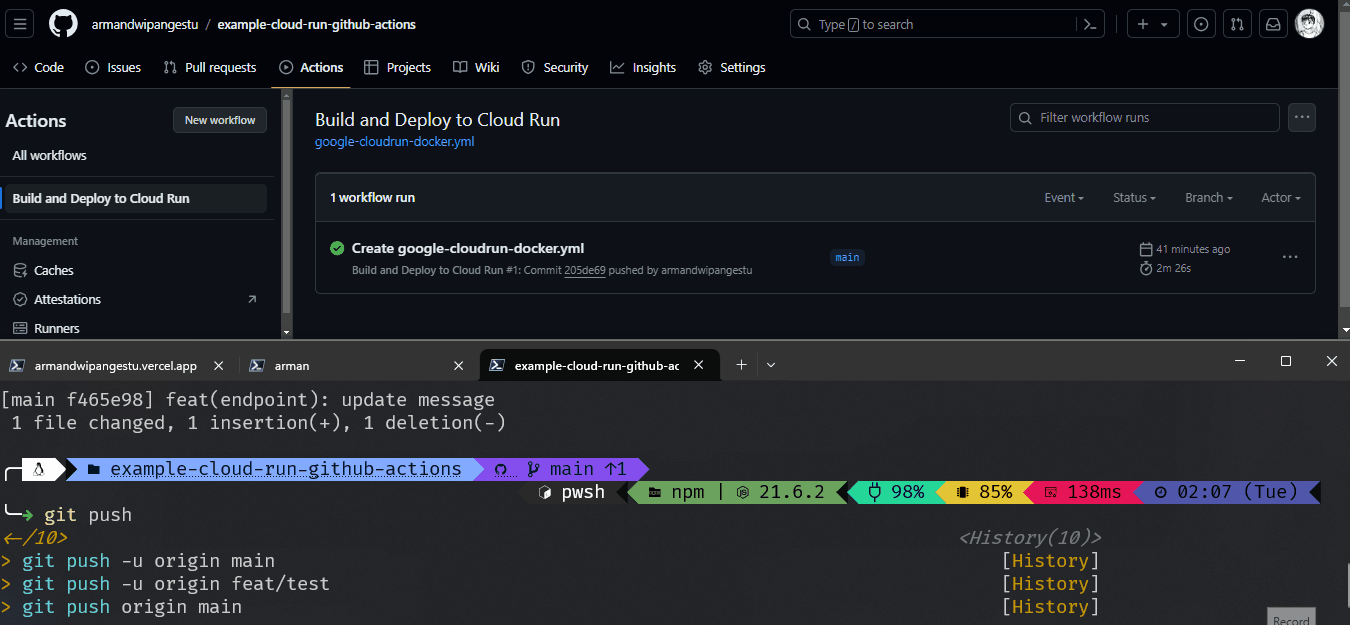Screen dimensions: 1350x625
Task: Click inside the Filter workflow runs field
Action: pos(1144,117)
